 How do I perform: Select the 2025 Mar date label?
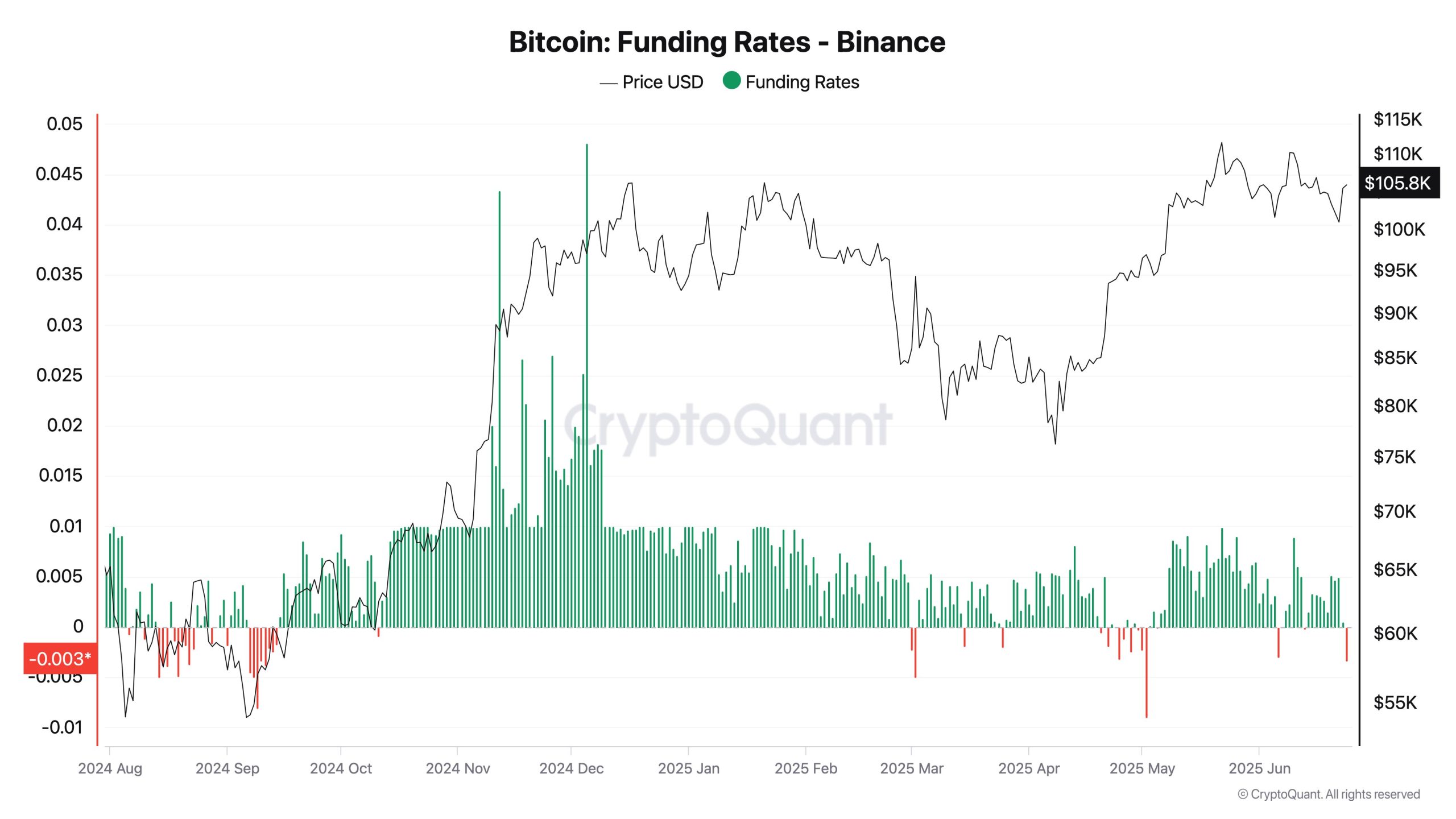click(x=912, y=768)
